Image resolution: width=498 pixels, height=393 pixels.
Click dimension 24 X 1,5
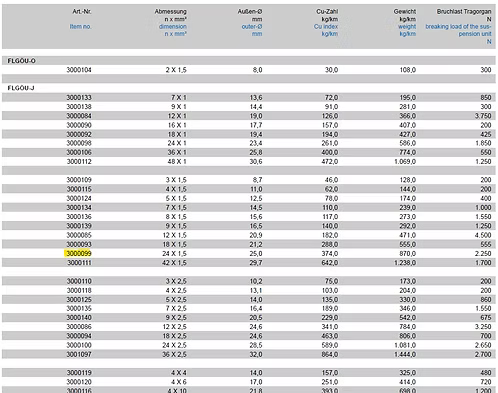click(174, 254)
